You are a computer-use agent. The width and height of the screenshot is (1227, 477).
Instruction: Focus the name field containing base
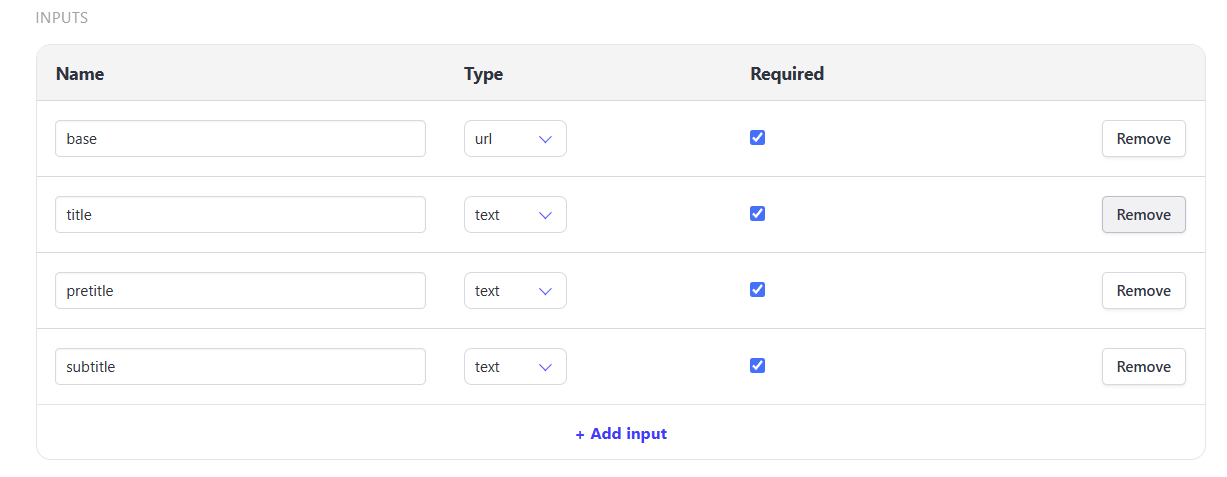point(240,139)
